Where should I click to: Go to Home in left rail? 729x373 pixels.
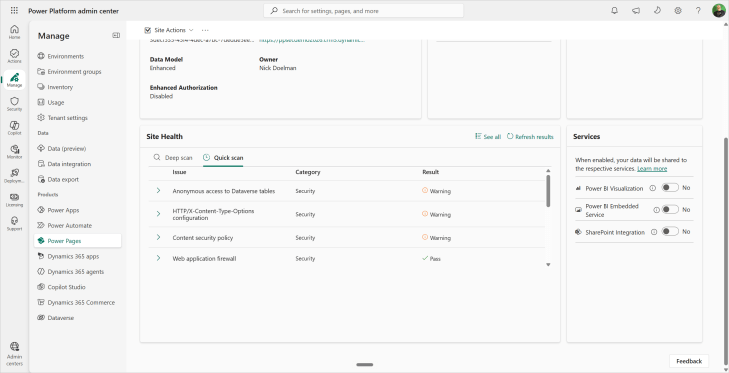coord(14,32)
